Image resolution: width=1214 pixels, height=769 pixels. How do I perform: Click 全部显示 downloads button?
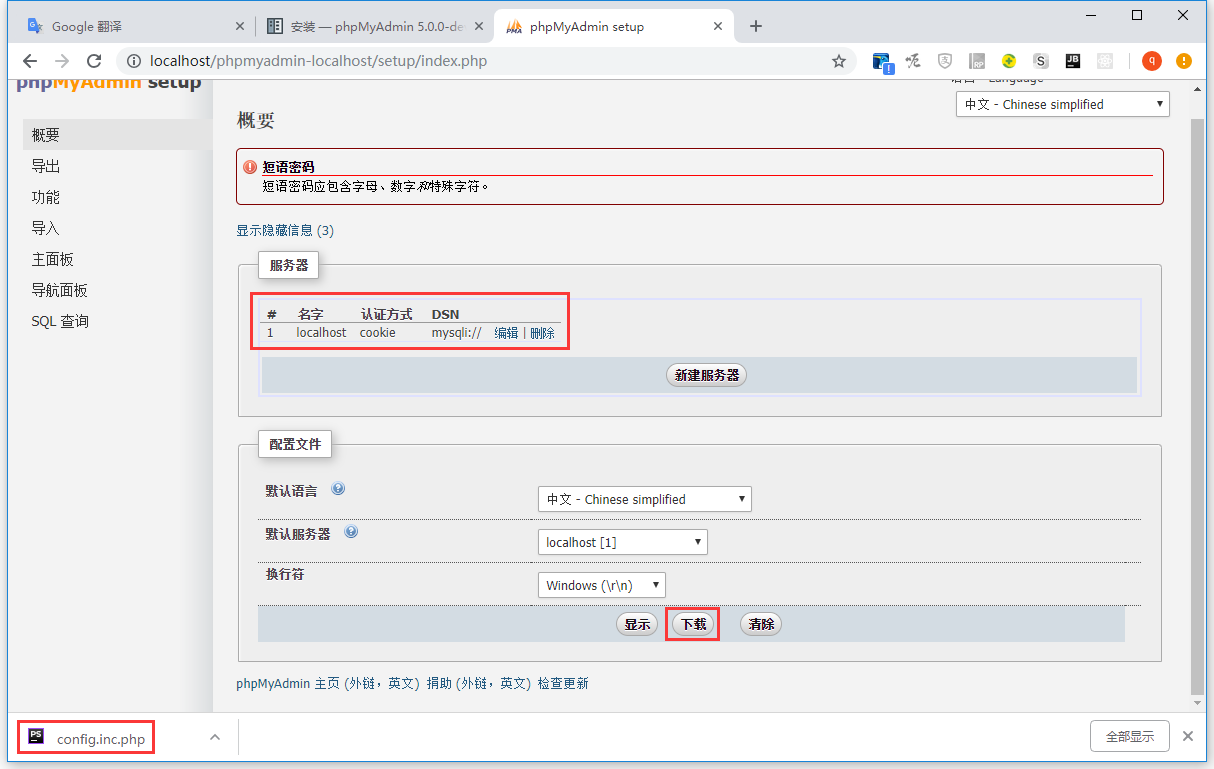coord(1130,737)
